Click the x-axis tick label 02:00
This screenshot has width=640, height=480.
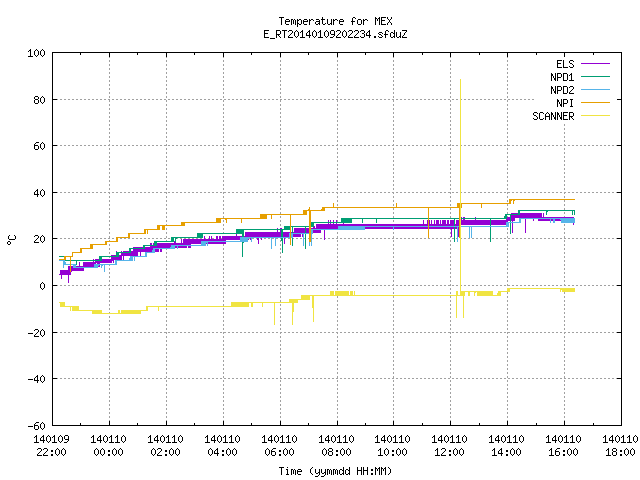[165, 452]
